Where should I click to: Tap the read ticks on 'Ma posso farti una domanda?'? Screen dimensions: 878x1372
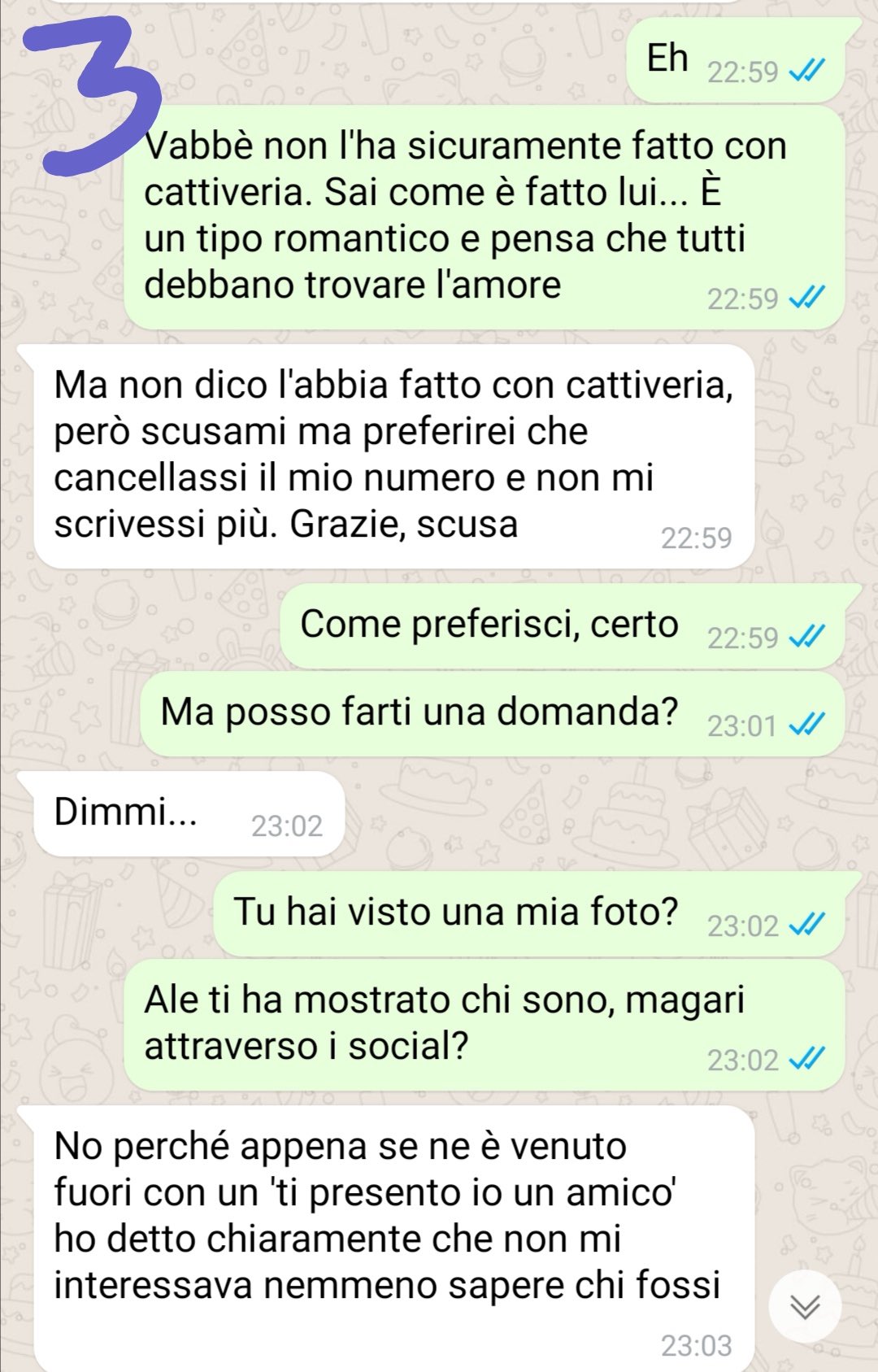807,725
